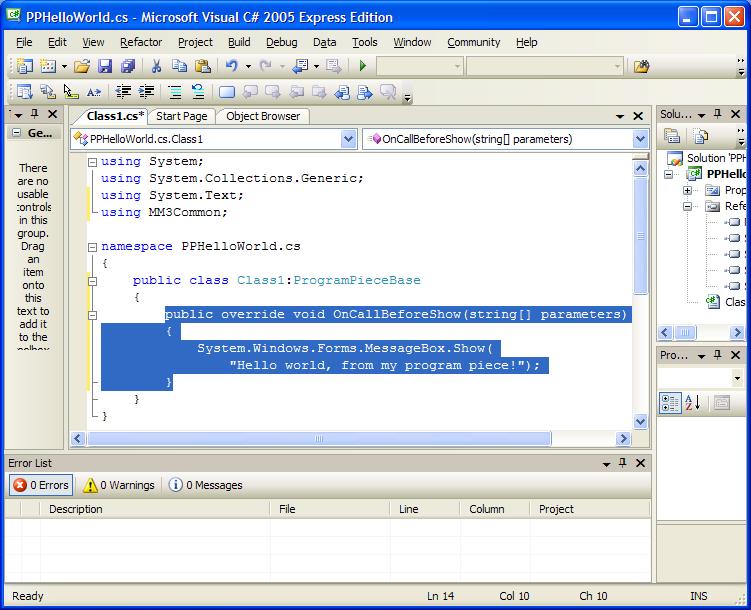Close the Class1.cs document tab
The width and height of the screenshot is (751, 610).
point(638,116)
